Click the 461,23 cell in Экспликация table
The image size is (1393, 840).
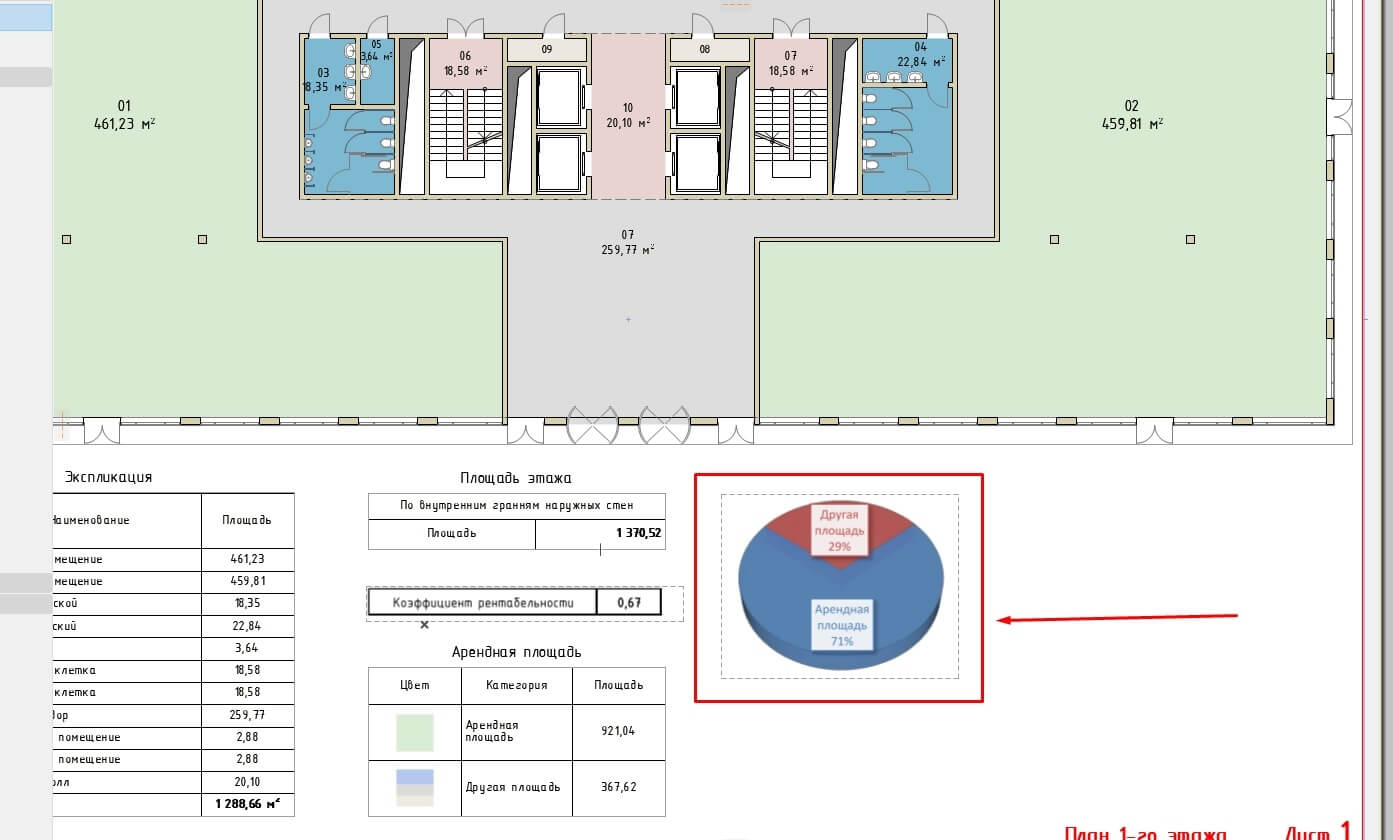pos(247,559)
